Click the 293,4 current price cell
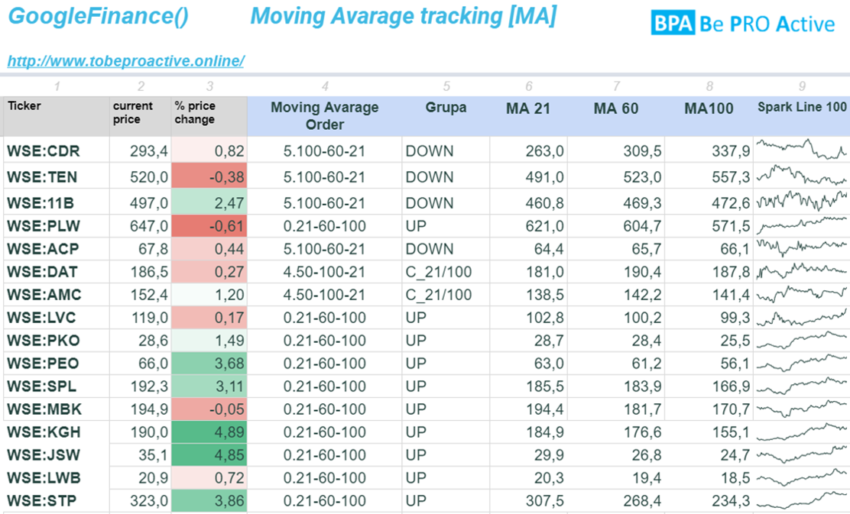This screenshot has width=850, height=514. [140, 150]
